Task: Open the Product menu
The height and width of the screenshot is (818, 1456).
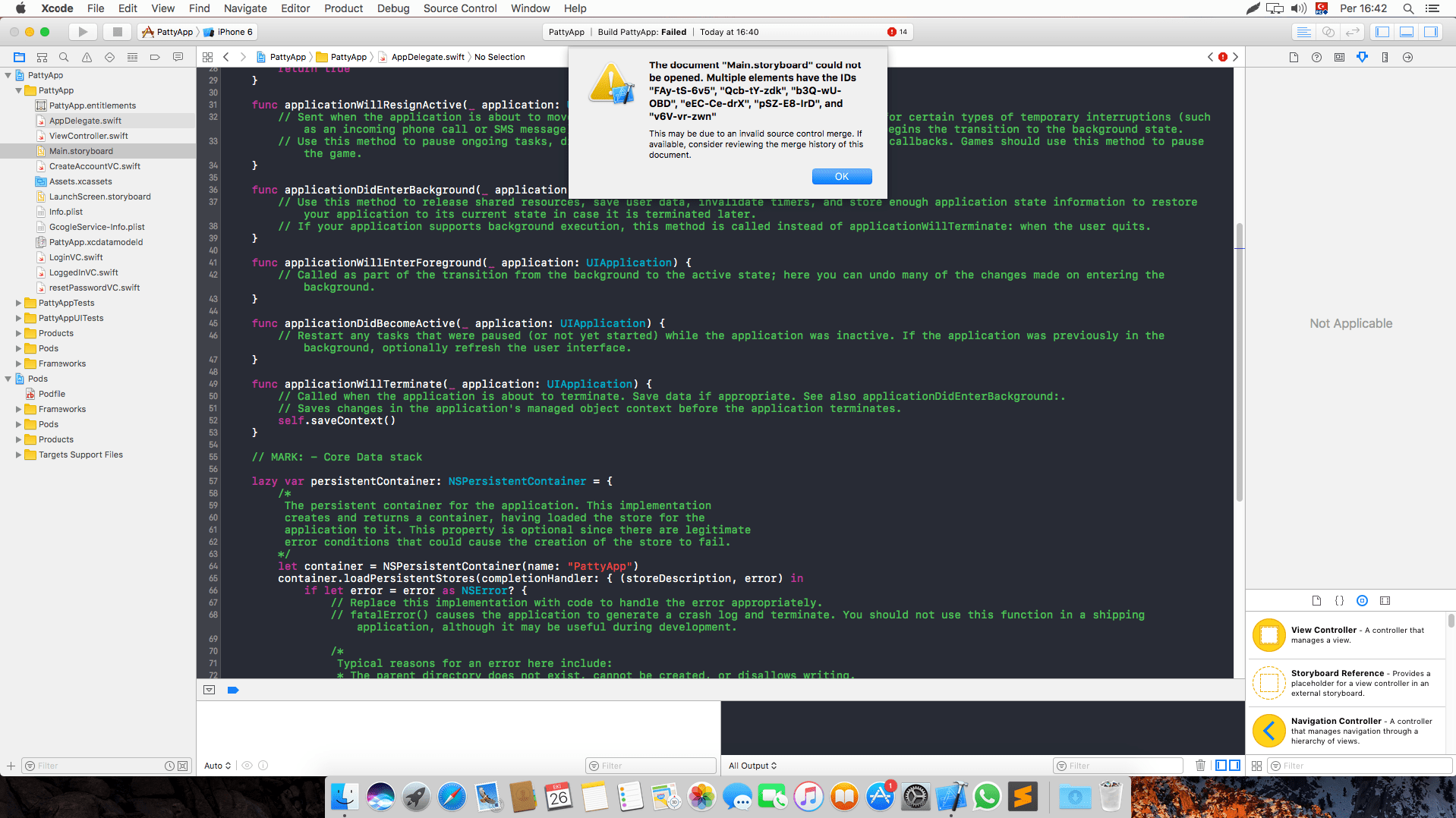Action: [343, 8]
